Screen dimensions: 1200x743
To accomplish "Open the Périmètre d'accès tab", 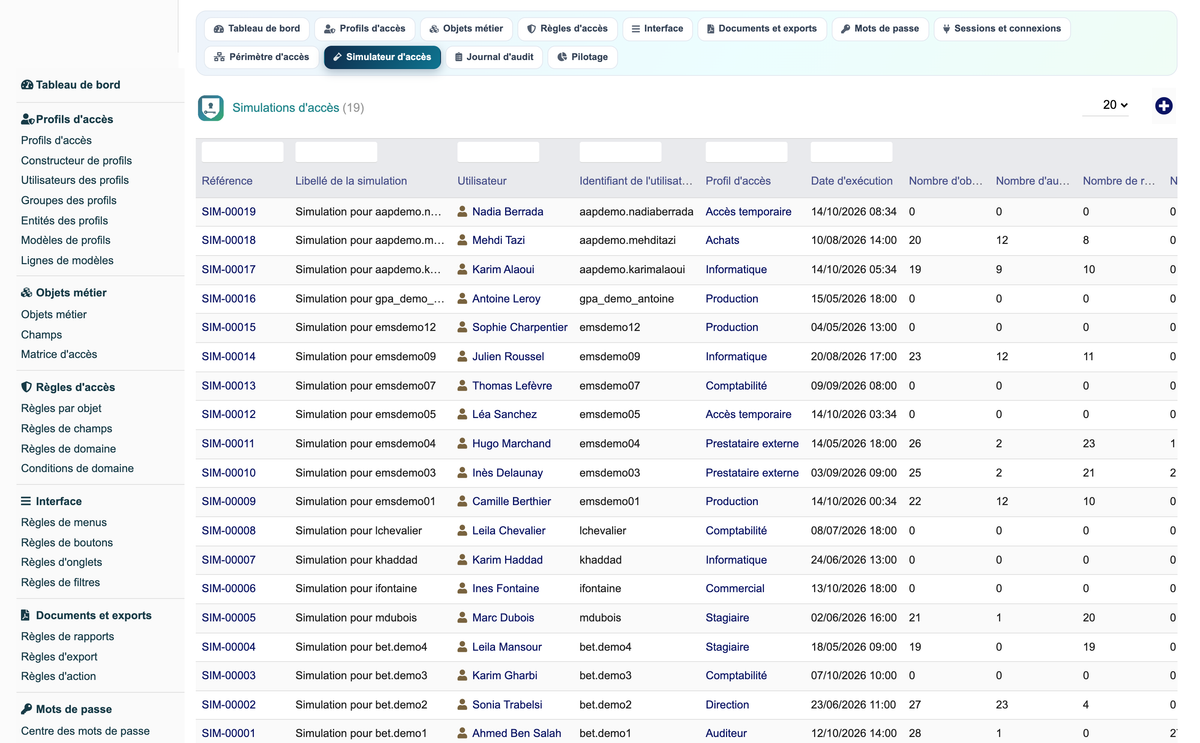I will (262, 57).
